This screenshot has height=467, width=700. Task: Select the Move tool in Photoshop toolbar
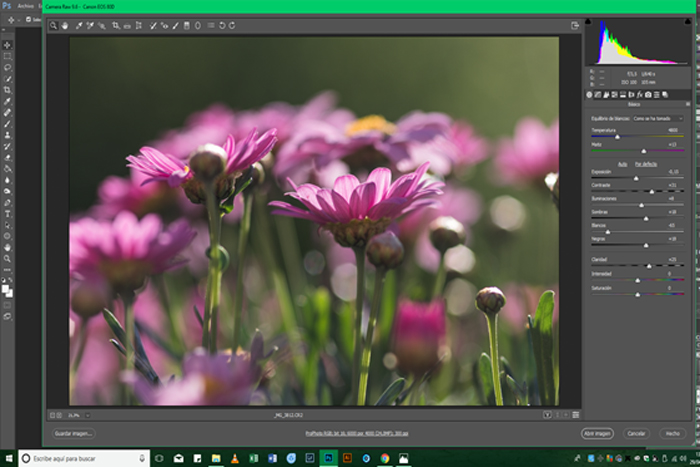pos(7,45)
